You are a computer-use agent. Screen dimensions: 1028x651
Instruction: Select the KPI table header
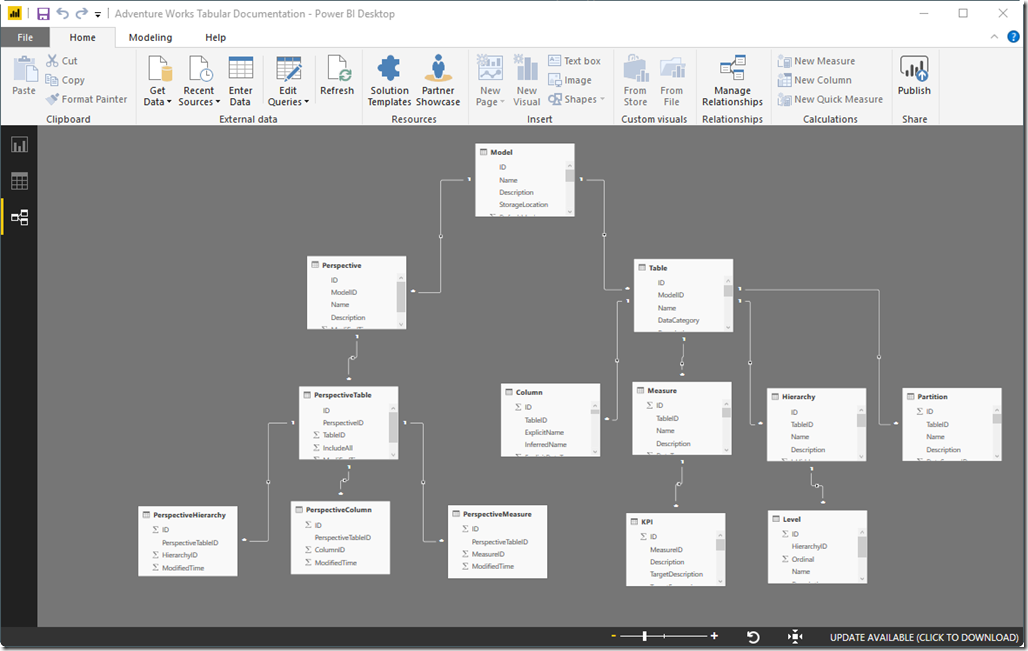coord(675,522)
